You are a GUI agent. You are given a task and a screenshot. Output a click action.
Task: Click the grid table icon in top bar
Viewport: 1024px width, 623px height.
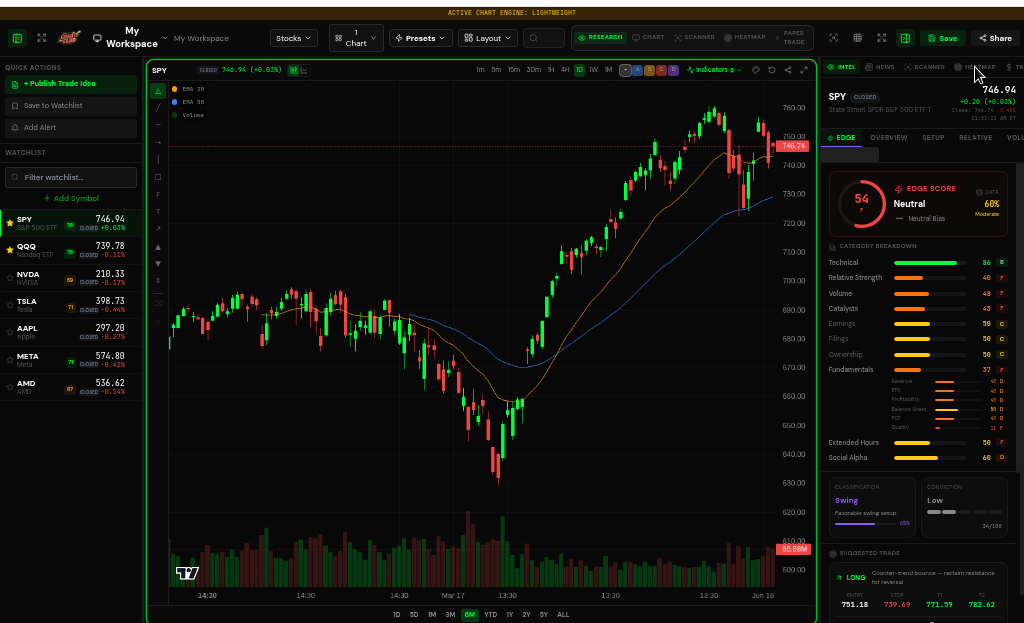coord(857,38)
